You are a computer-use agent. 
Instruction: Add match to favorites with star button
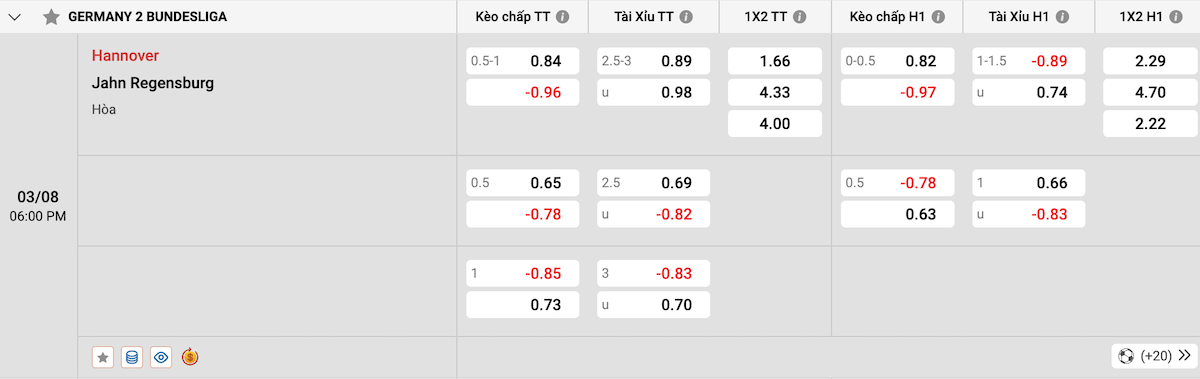click(102, 357)
